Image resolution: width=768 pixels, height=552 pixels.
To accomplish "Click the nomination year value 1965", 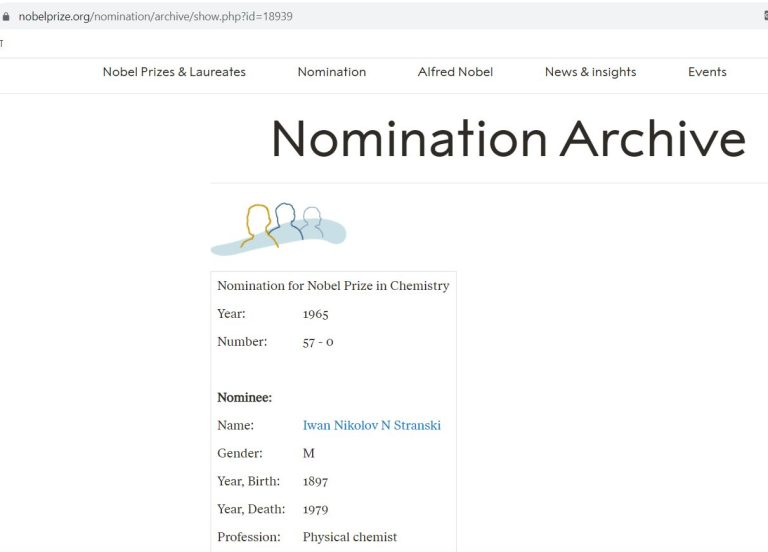I will (315, 314).
